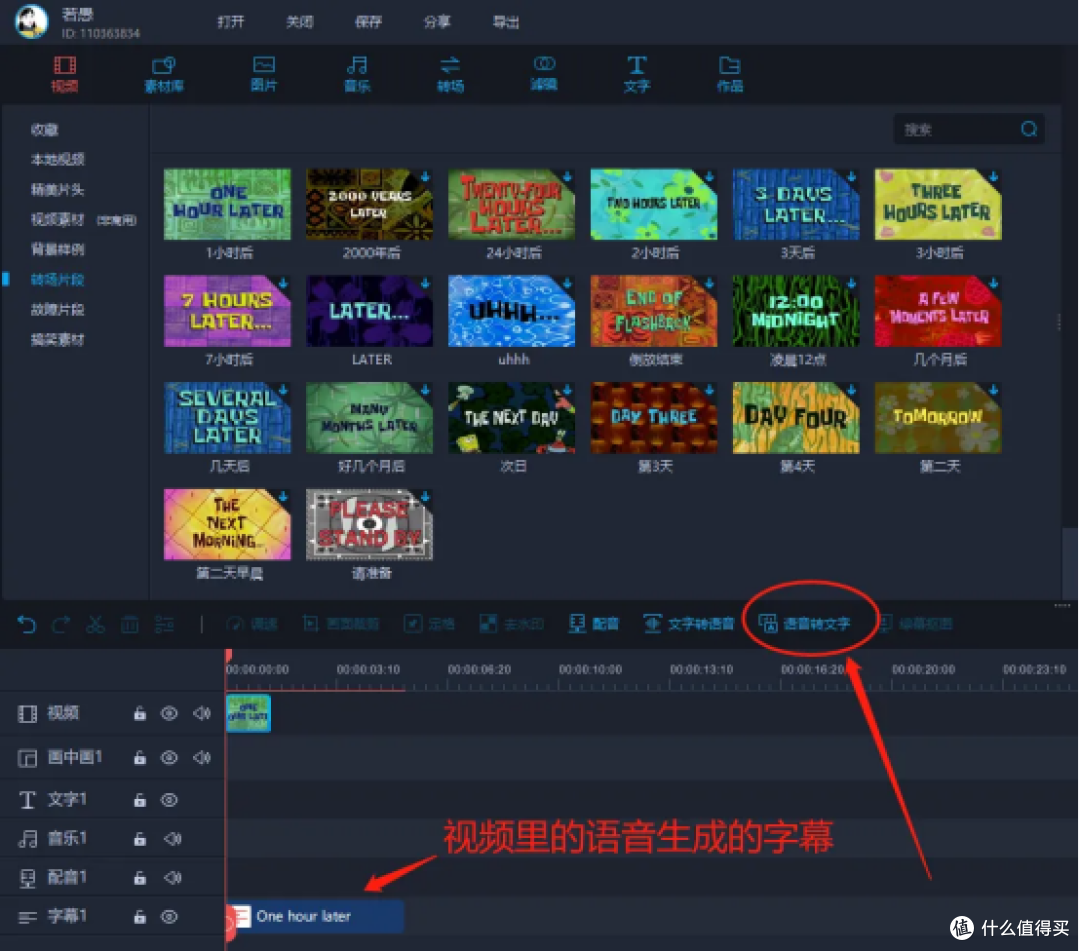The height and width of the screenshot is (951, 1080).
Task: Click the speed adjust tool with gauge icon
Action: (x=252, y=624)
